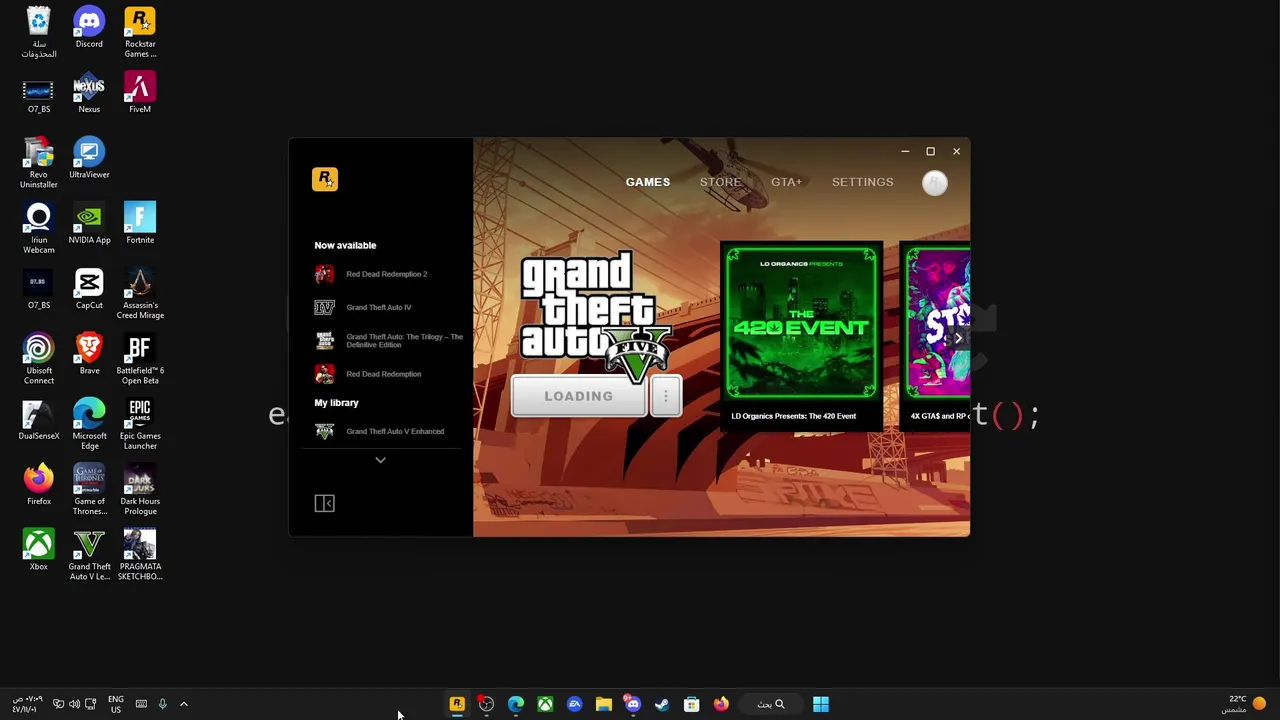Screen dimensions: 1280x720
Task: Open UltraViewer desktop icon
Action: [89, 158]
